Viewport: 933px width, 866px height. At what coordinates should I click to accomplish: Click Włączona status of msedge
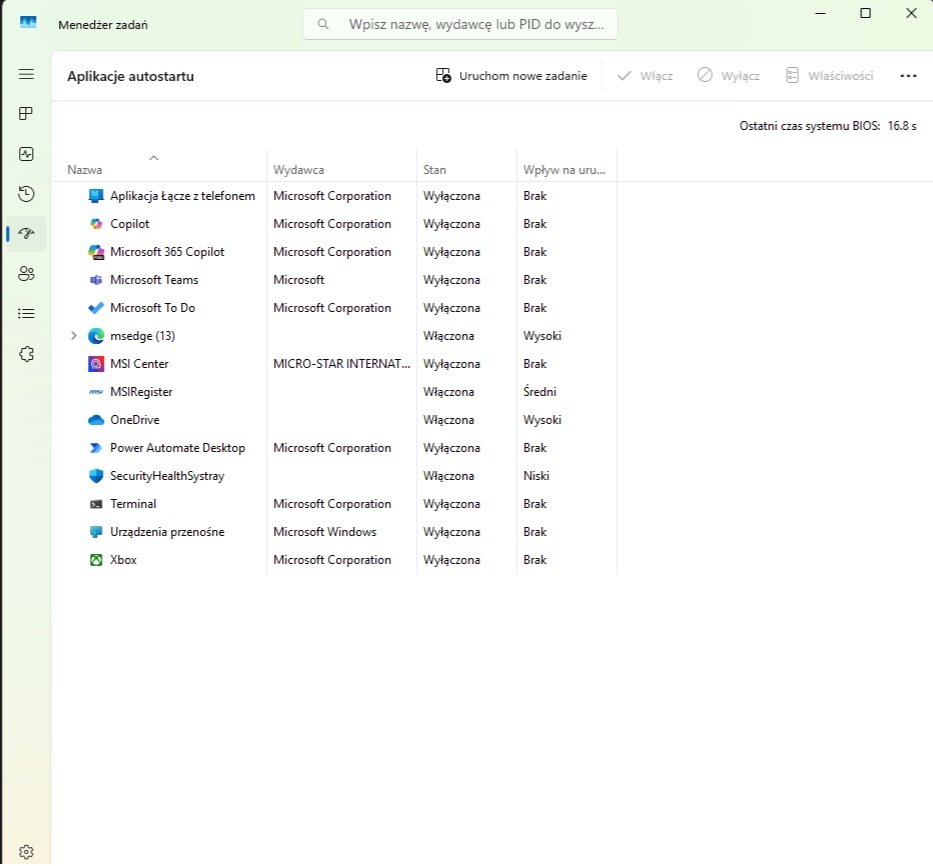[449, 336]
